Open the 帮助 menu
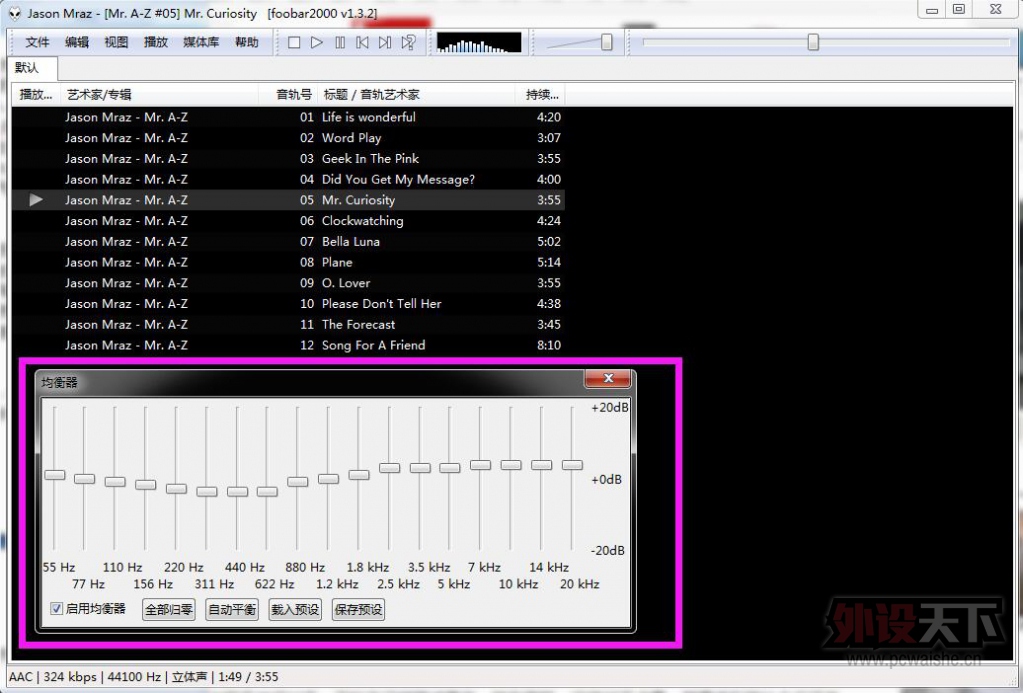Screen dimensions: 1023x693 [x=246, y=42]
